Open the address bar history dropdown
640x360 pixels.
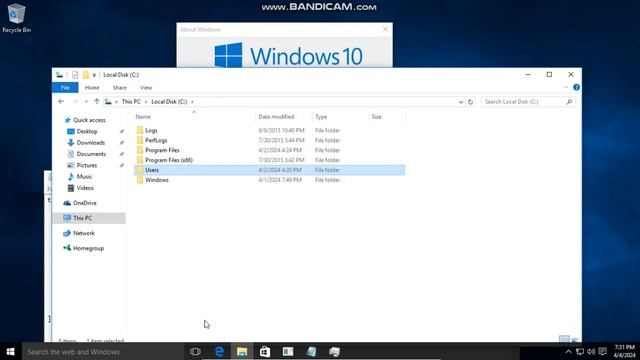click(x=460, y=102)
